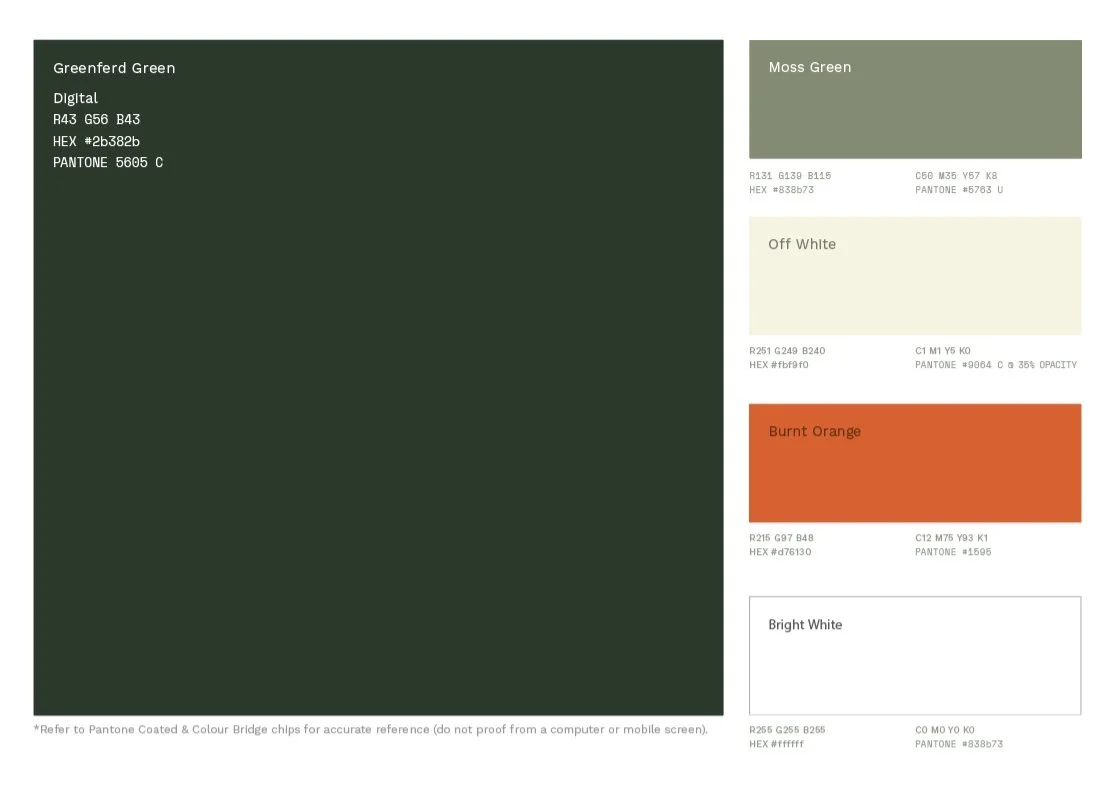Image resolution: width=1106 pixels, height=791 pixels.
Task: Select the Greenferd Green color block
Action: pyautogui.click(x=378, y=378)
